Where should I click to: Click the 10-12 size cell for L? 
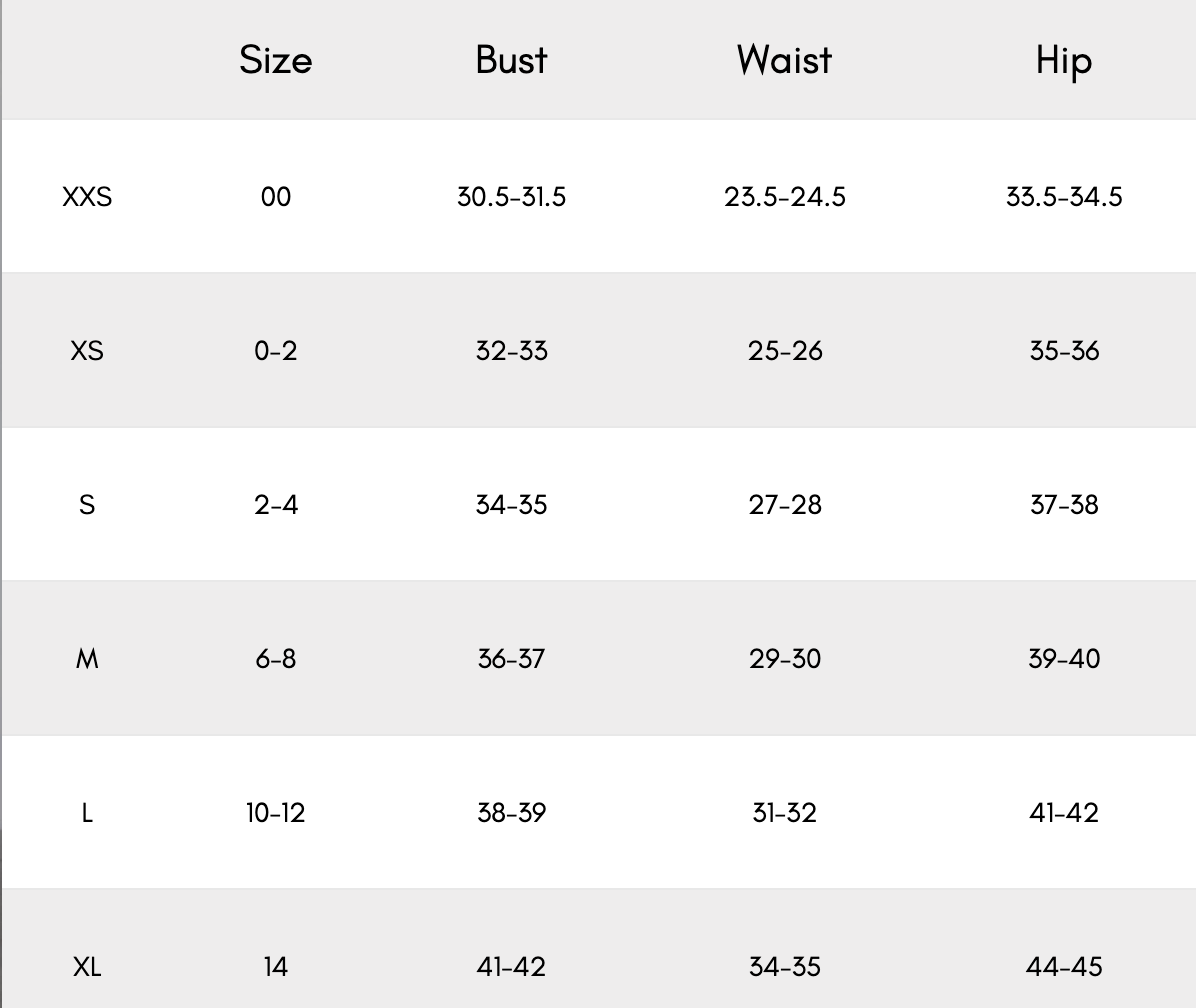(275, 813)
